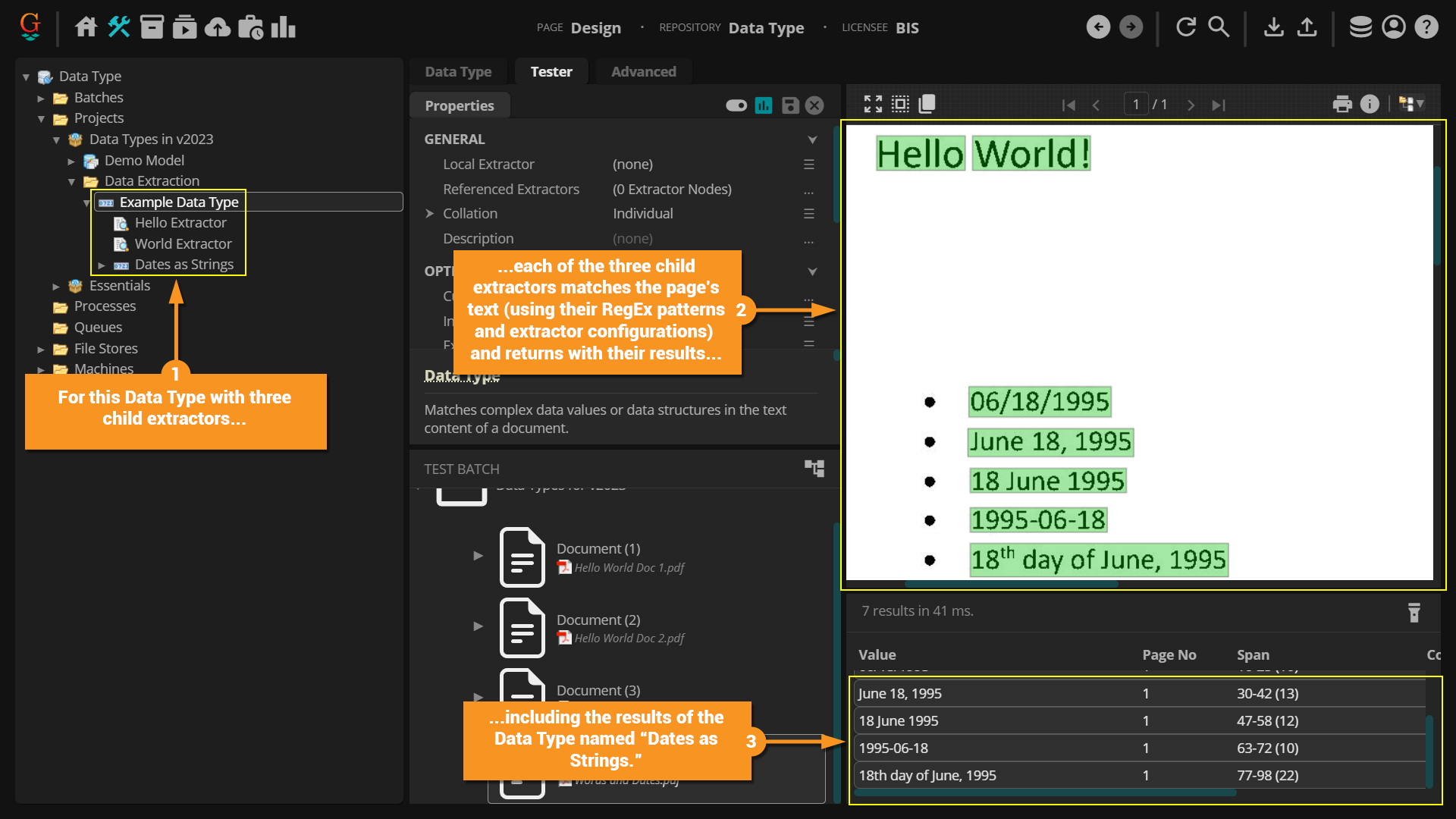The image size is (1456, 819).
Task: Open the help question mark icon
Action: pos(1426,27)
